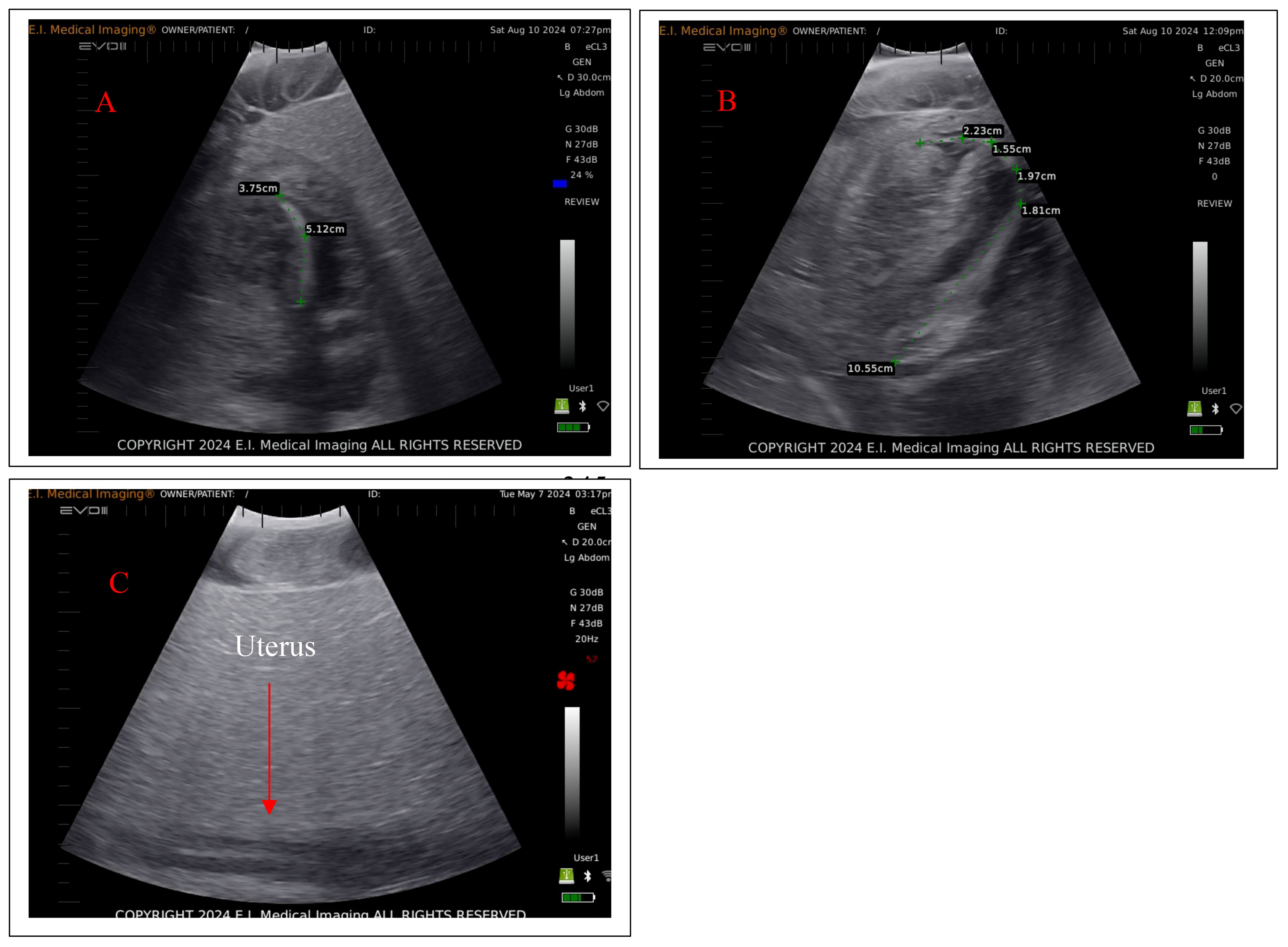The height and width of the screenshot is (947, 1288).
Task: Select the 1.55cm measurement label
Action: [1012, 149]
